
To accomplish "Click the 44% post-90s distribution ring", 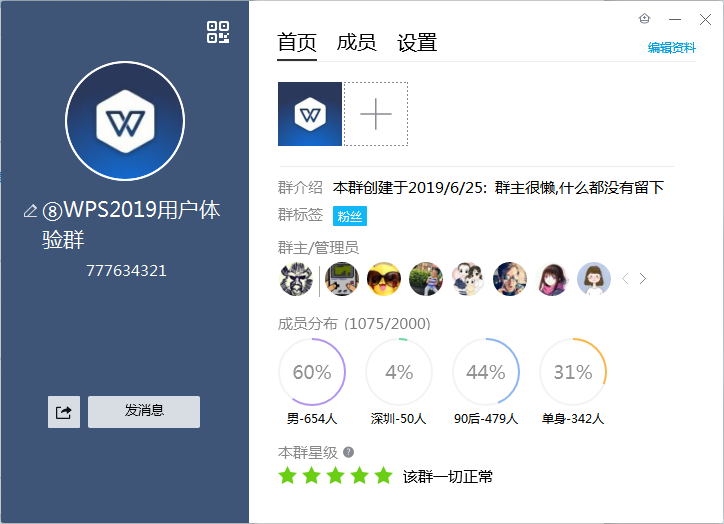I will click(x=486, y=372).
